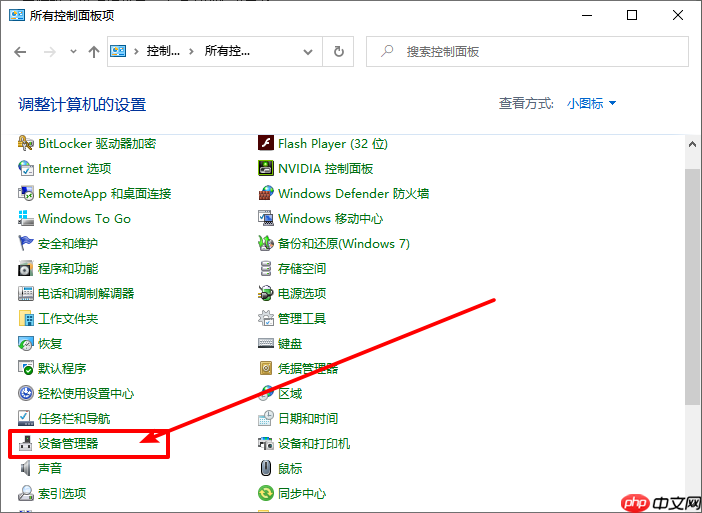Open the 恢复 text link
Image resolution: width=702 pixels, height=513 pixels.
point(50,344)
